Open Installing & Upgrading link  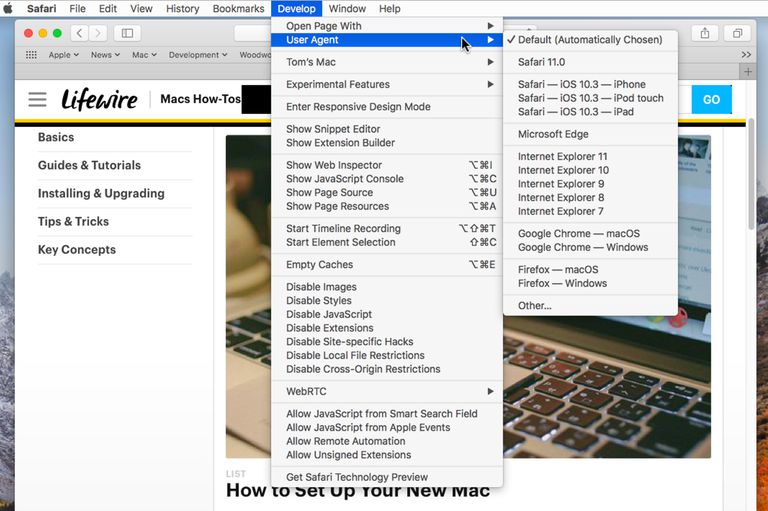click(x=101, y=194)
